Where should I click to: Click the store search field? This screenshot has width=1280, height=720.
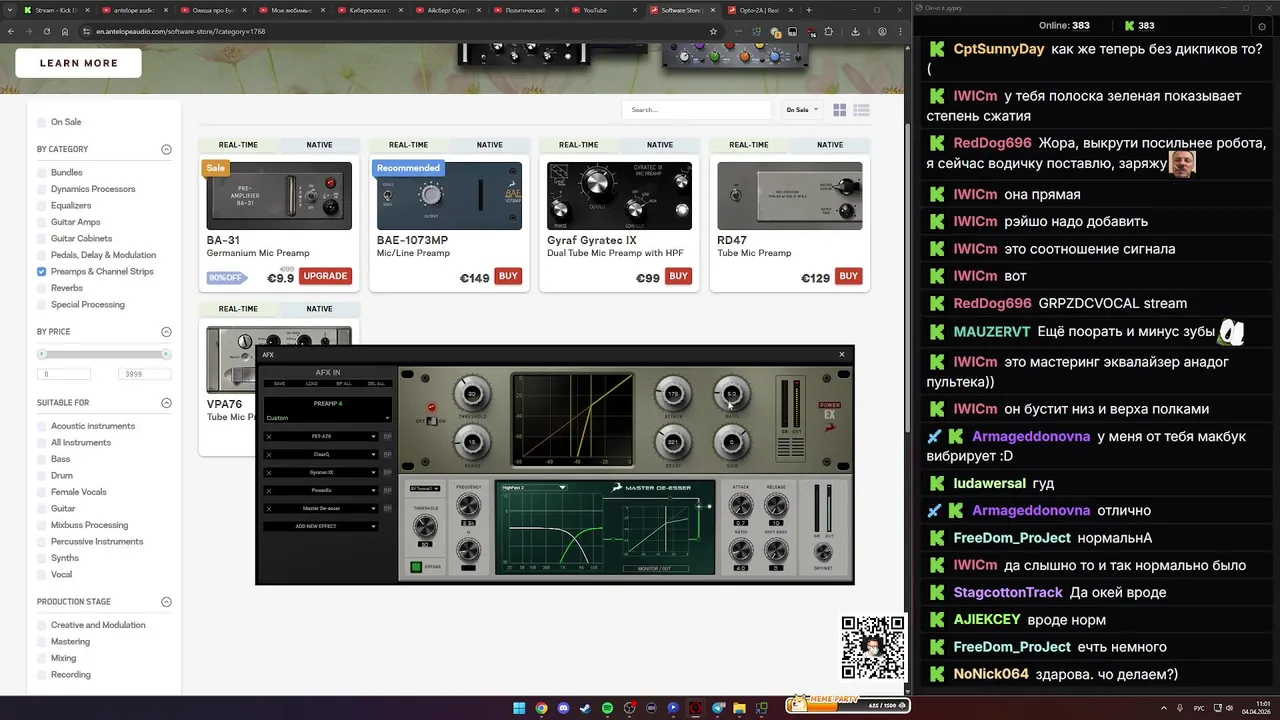click(696, 110)
